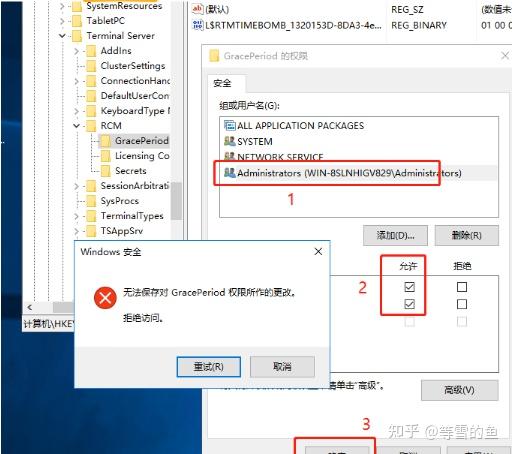Click 取消 in the Windows 安全 dialog
Screen dimensions: 512x454
pos(282,367)
